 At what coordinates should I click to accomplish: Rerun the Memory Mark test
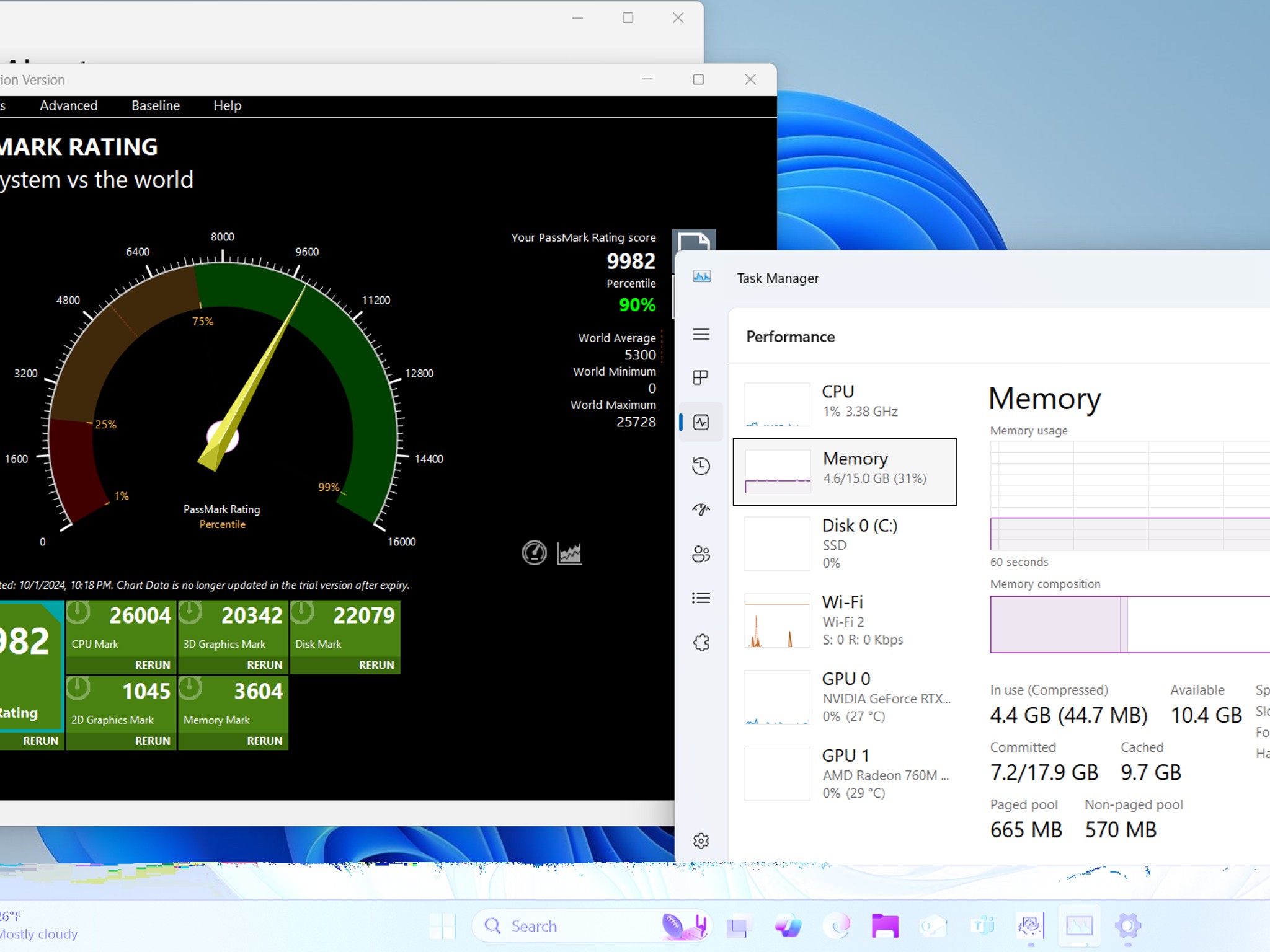pos(265,741)
